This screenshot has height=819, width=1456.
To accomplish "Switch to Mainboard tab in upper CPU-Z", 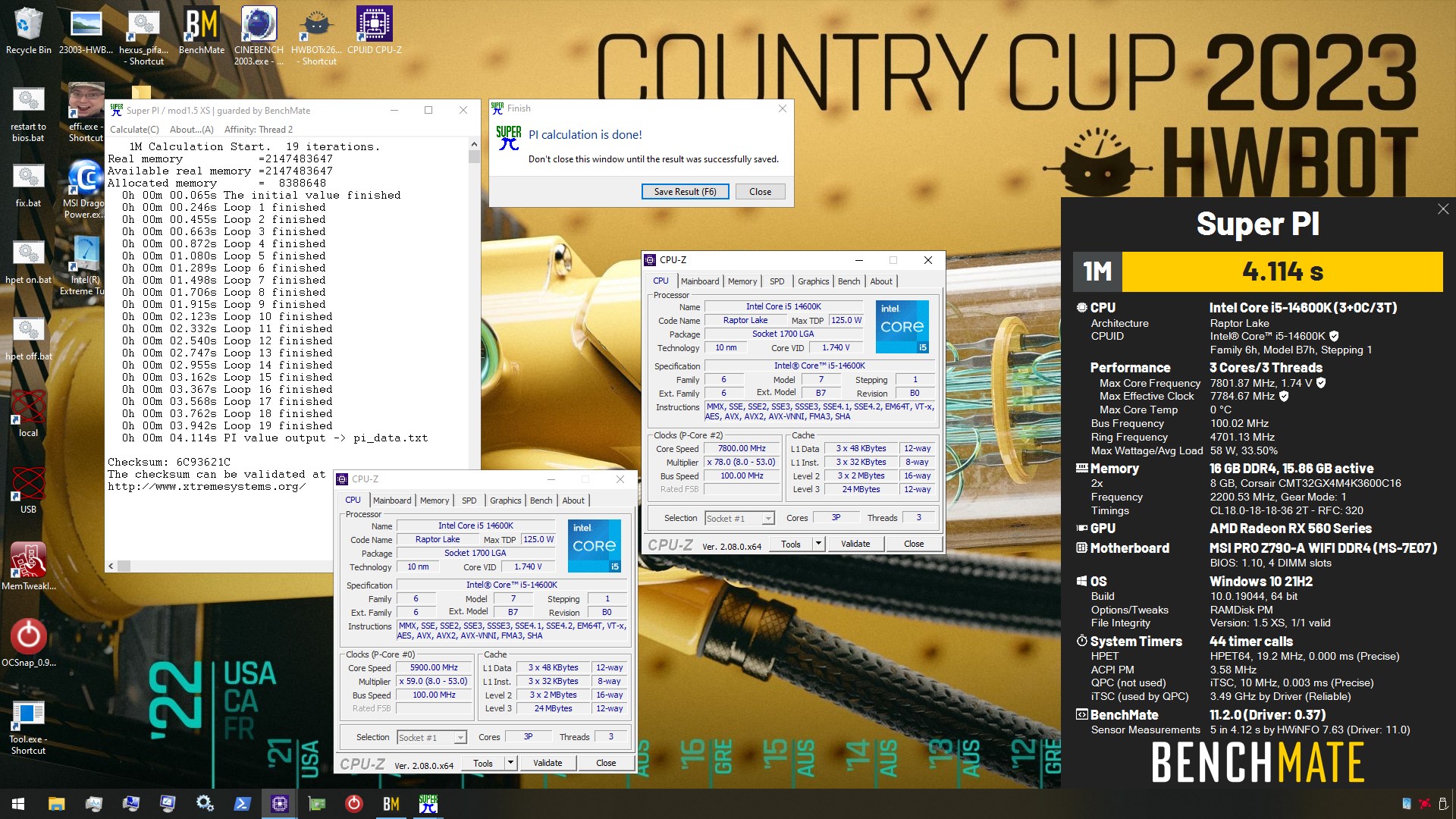I will point(699,281).
